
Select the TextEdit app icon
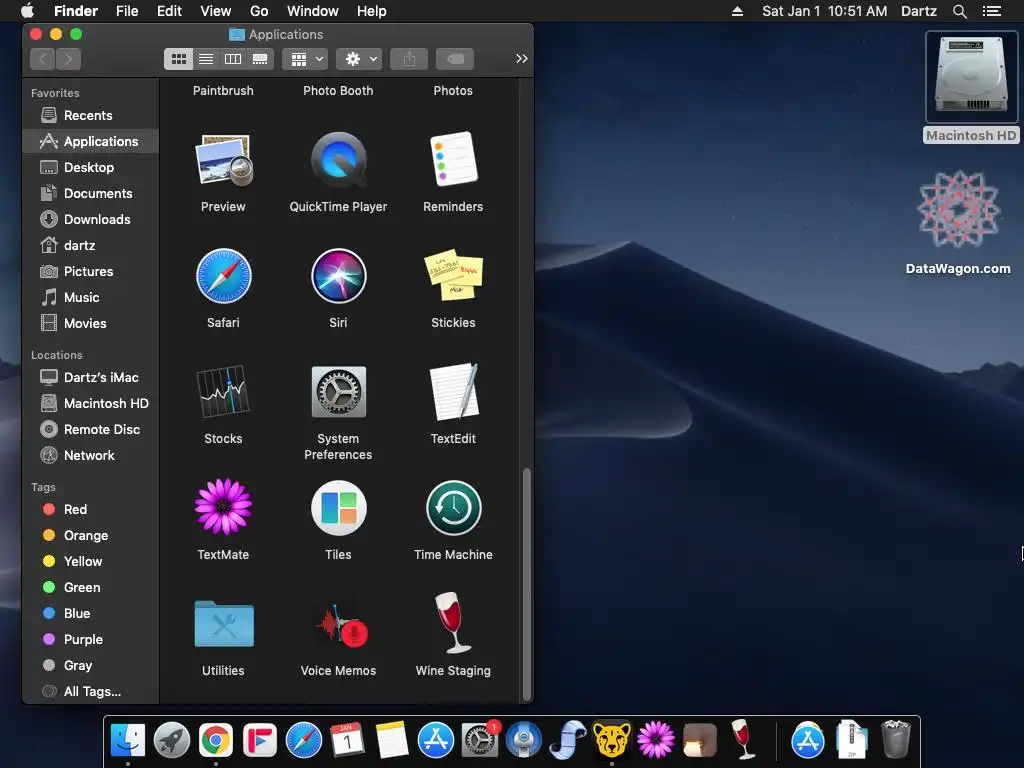[453, 391]
